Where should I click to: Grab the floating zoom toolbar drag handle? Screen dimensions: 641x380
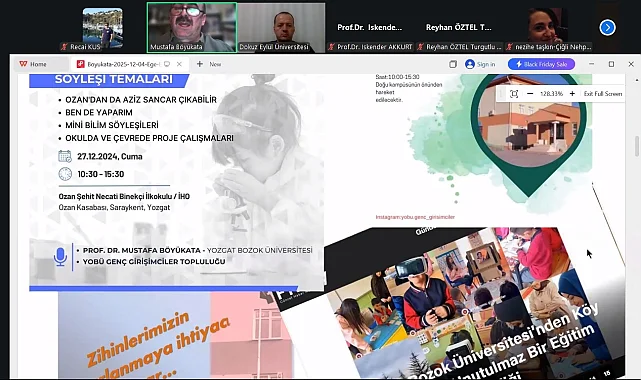(x=501, y=94)
